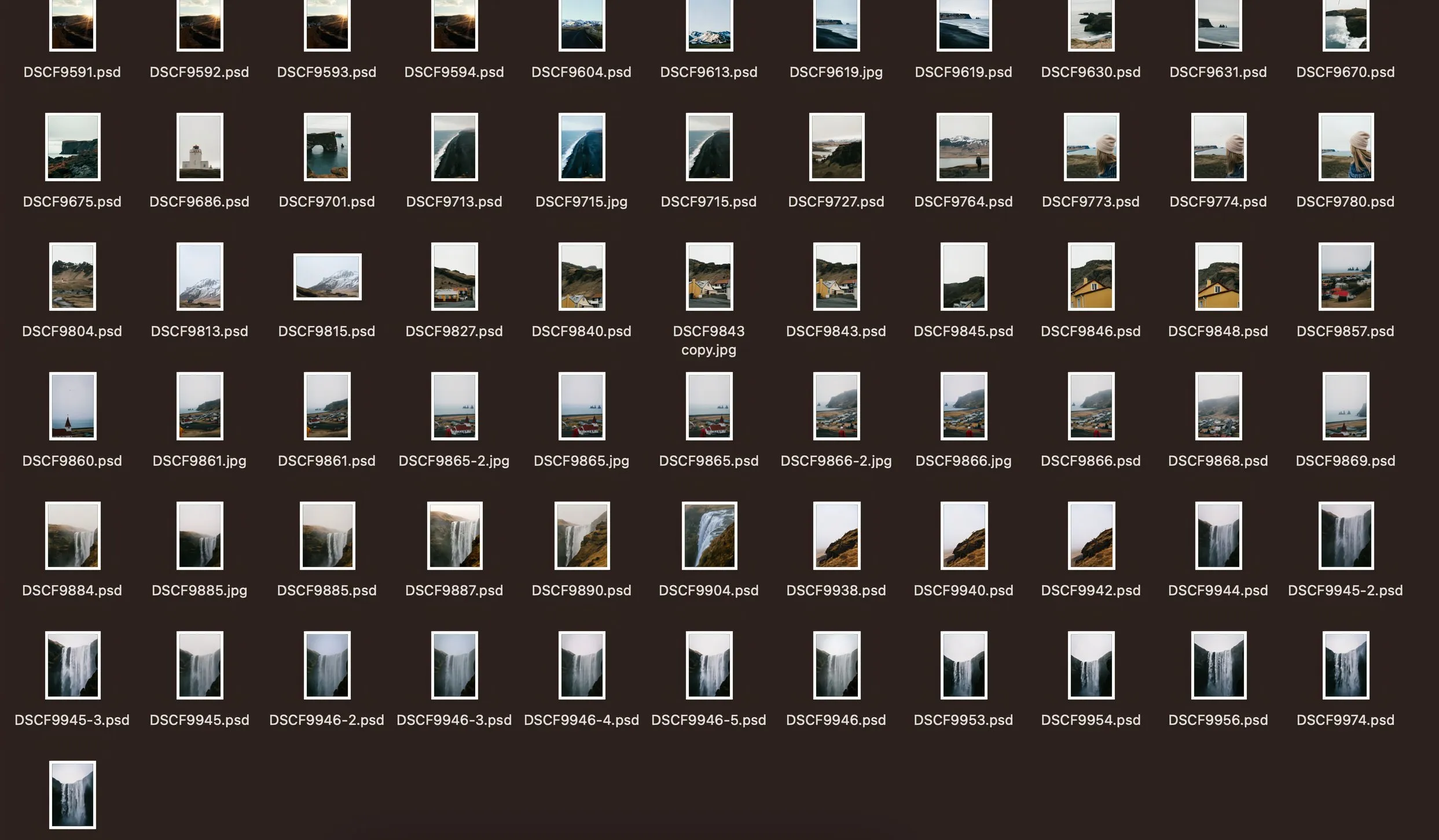Click the DSCF9938.psd cliff edge photo

tap(836, 536)
